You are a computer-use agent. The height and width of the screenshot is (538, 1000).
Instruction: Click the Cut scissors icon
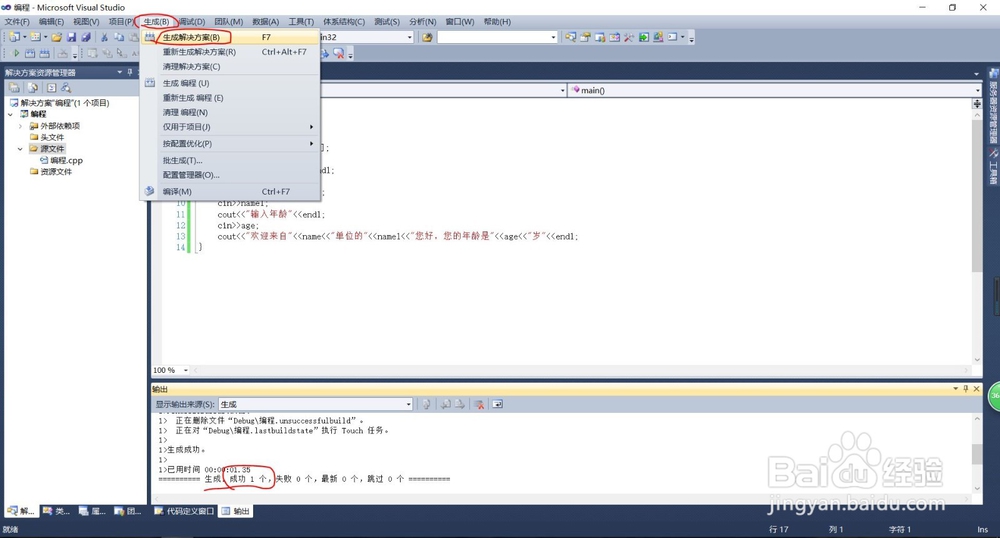tap(104, 37)
